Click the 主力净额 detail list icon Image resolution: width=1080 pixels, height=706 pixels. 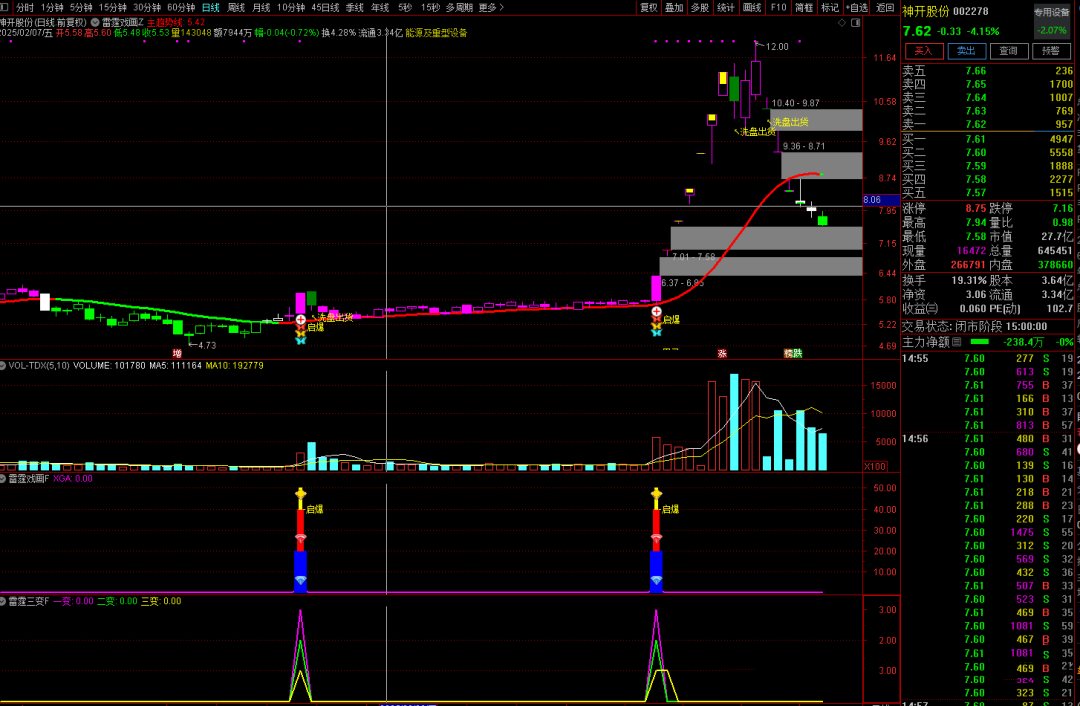(x=956, y=341)
